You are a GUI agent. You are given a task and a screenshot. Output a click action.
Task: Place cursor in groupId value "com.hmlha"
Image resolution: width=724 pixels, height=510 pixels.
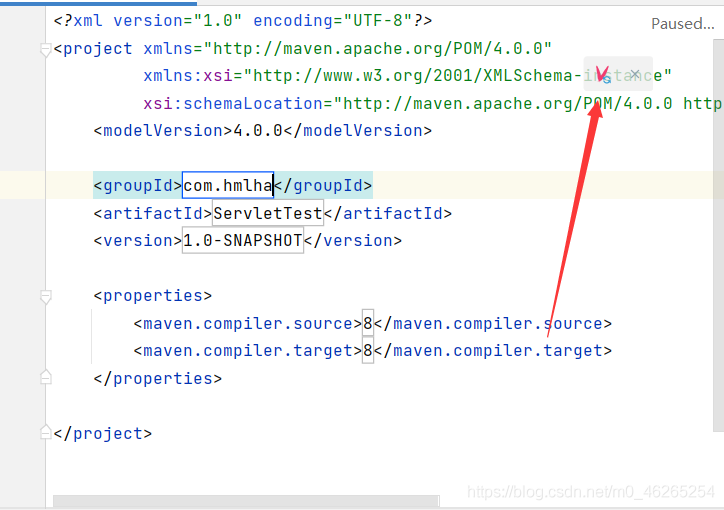click(228, 186)
